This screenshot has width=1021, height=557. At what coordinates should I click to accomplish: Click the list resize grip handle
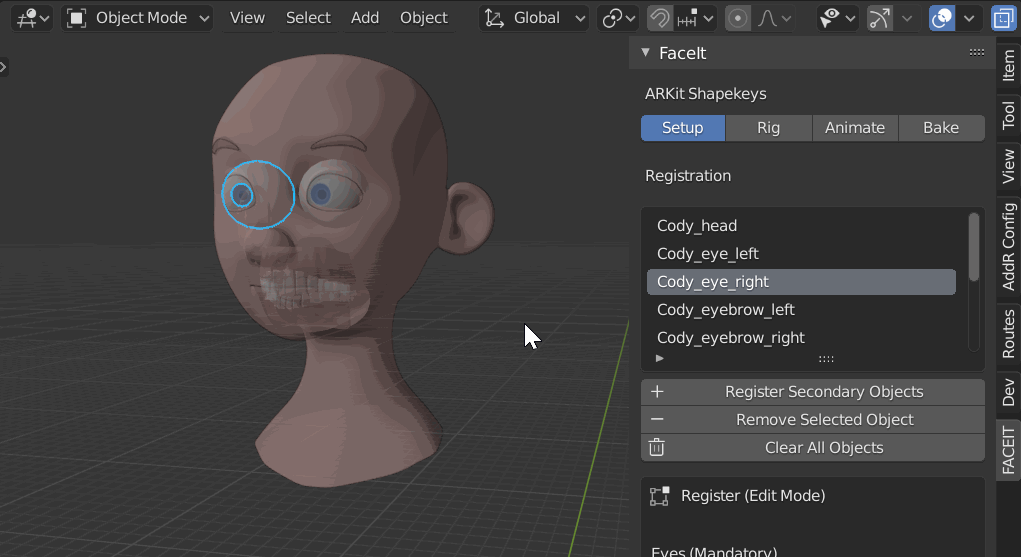click(x=826, y=358)
